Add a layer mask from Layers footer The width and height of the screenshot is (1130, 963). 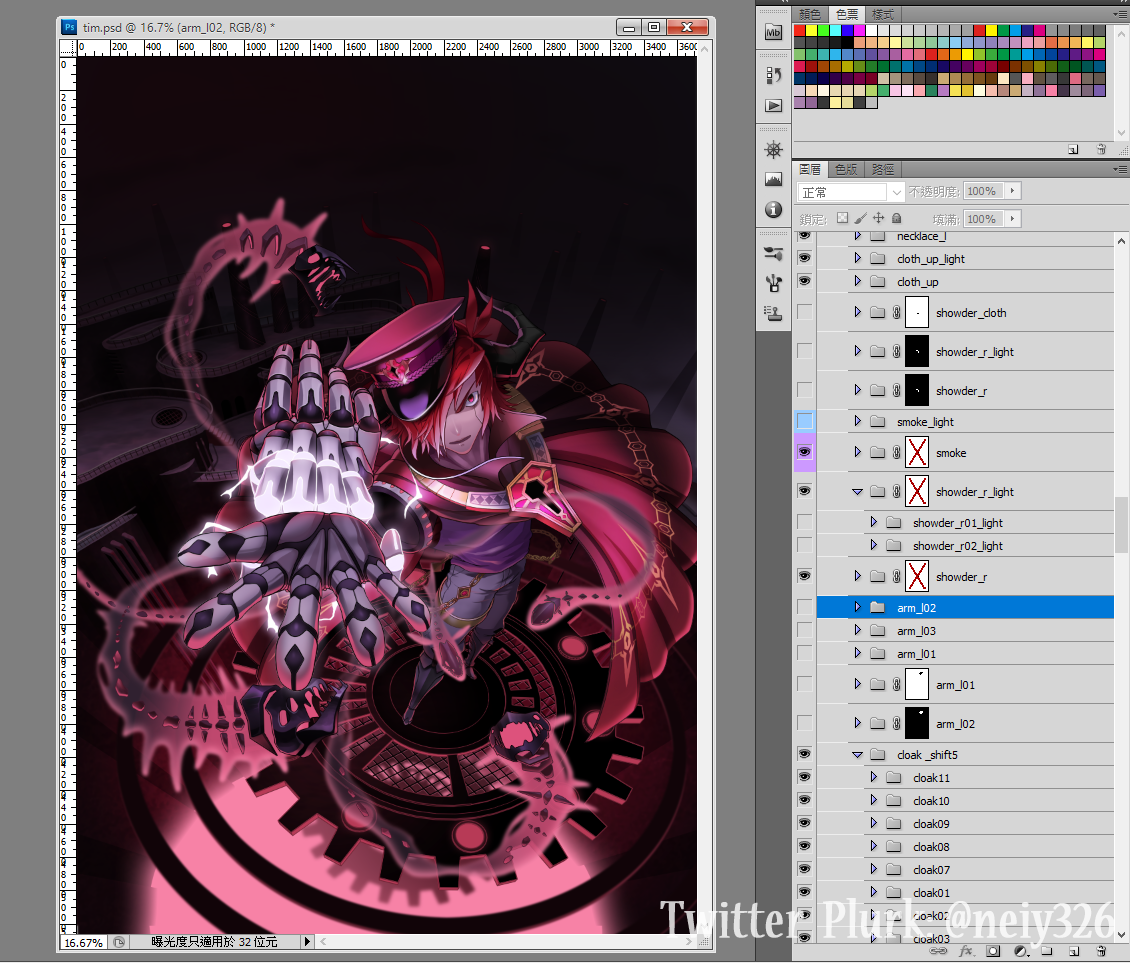tap(993, 951)
